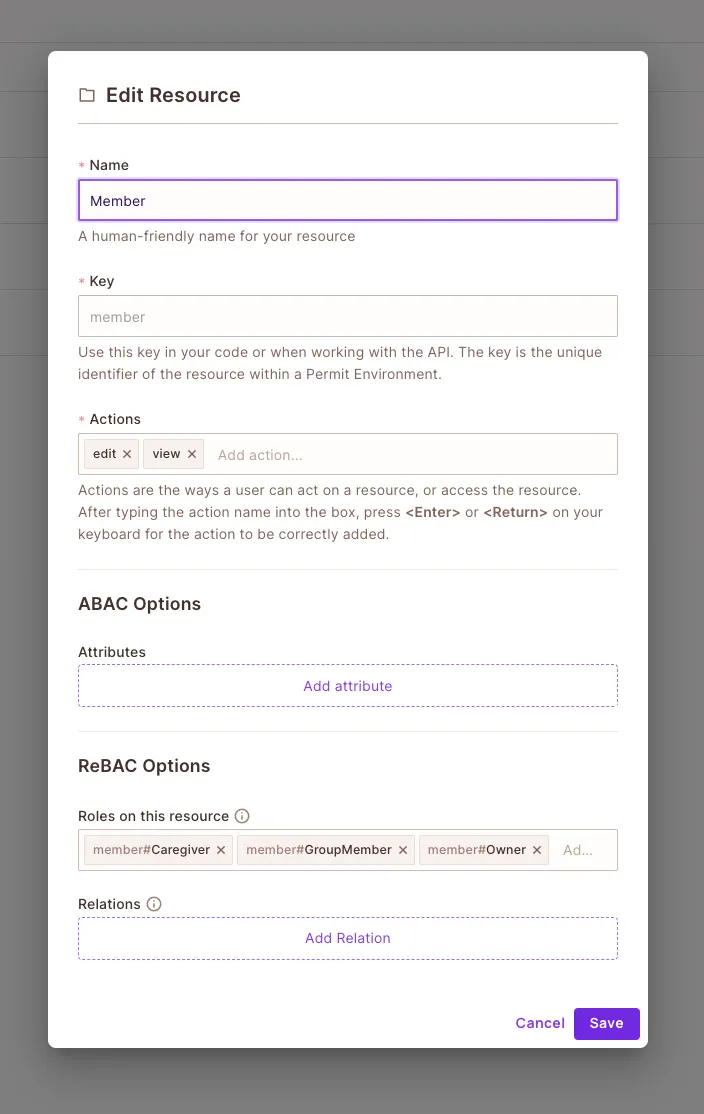This screenshot has width=704, height=1114.
Task: Click Add attribute under ABAC Options
Action: pyautogui.click(x=347, y=686)
